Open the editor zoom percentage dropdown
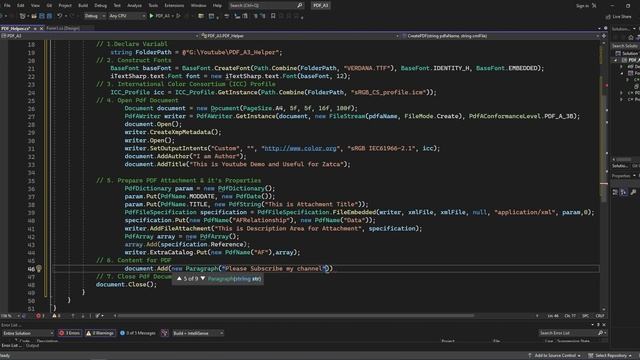The height and width of the screenshot is (360, 640). coord(10,316)
